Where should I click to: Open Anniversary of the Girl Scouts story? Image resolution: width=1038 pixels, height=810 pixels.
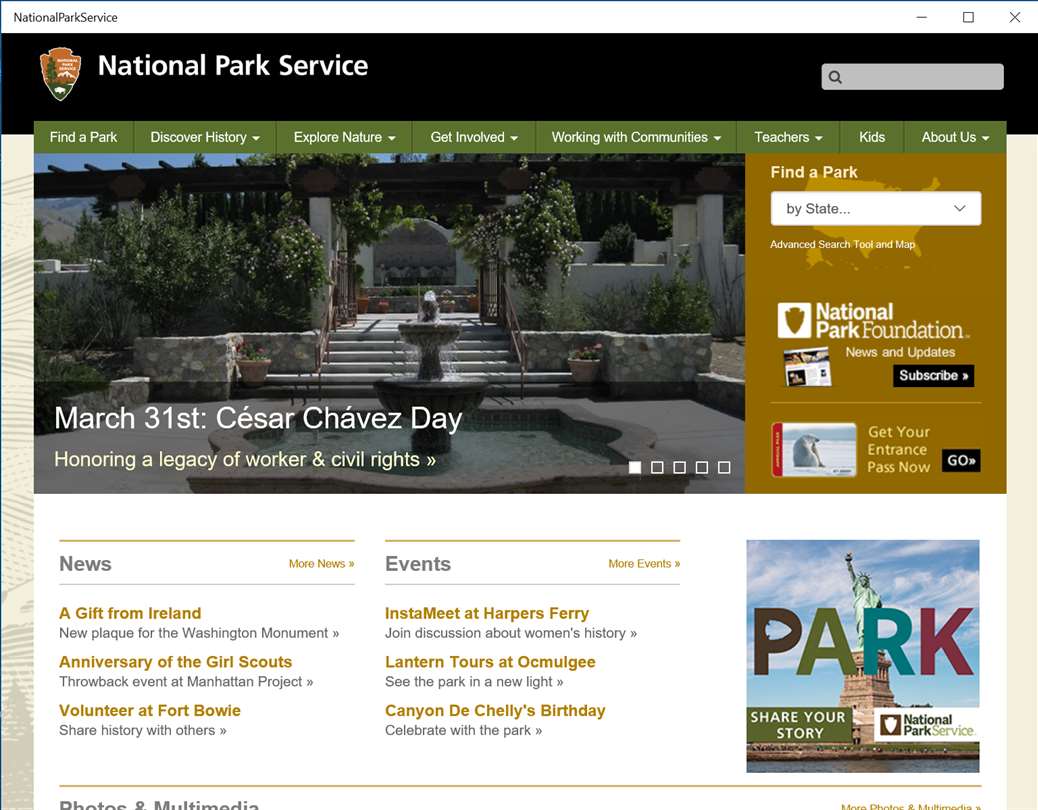175,662
